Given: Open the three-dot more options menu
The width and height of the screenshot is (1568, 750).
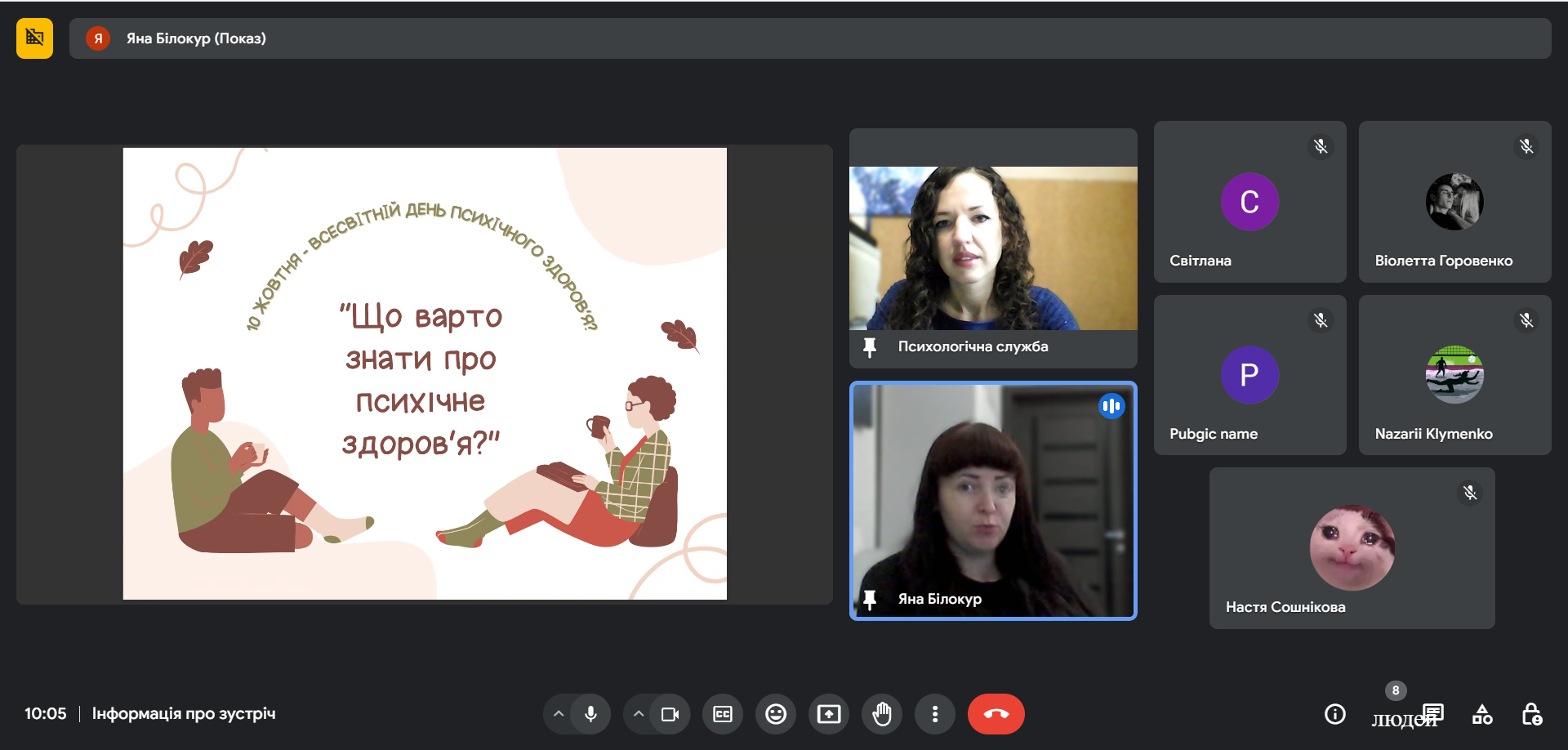Looking at the screenshot, I should pos(935,714).
